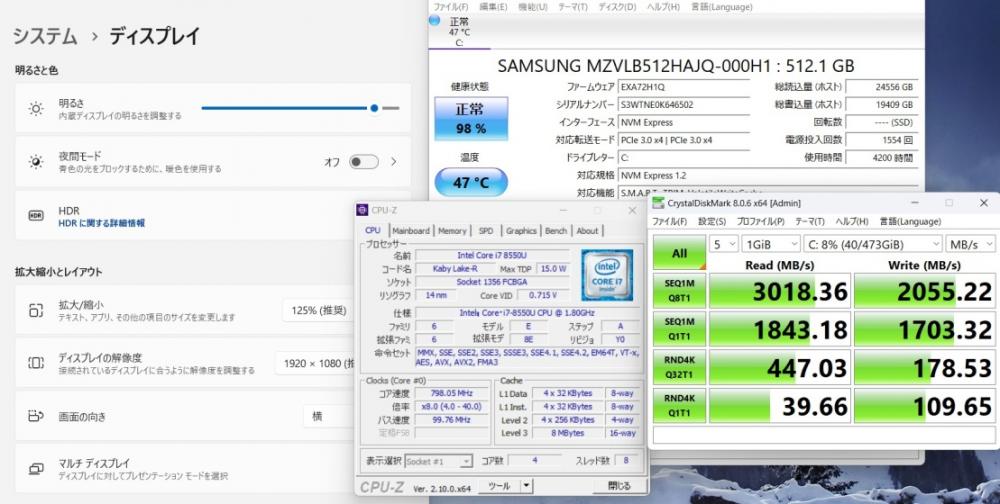
Task: Click health status 正常 98 % button
Action: pos(471,119)
